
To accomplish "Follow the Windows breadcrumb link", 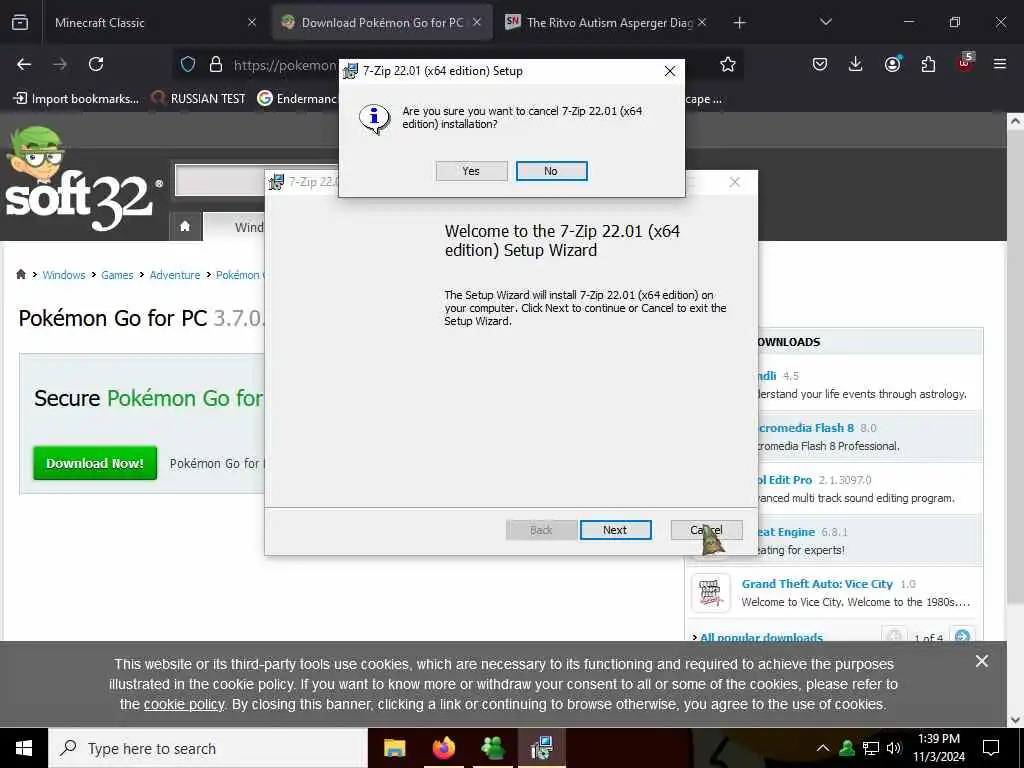I will [x=64, y=275].
